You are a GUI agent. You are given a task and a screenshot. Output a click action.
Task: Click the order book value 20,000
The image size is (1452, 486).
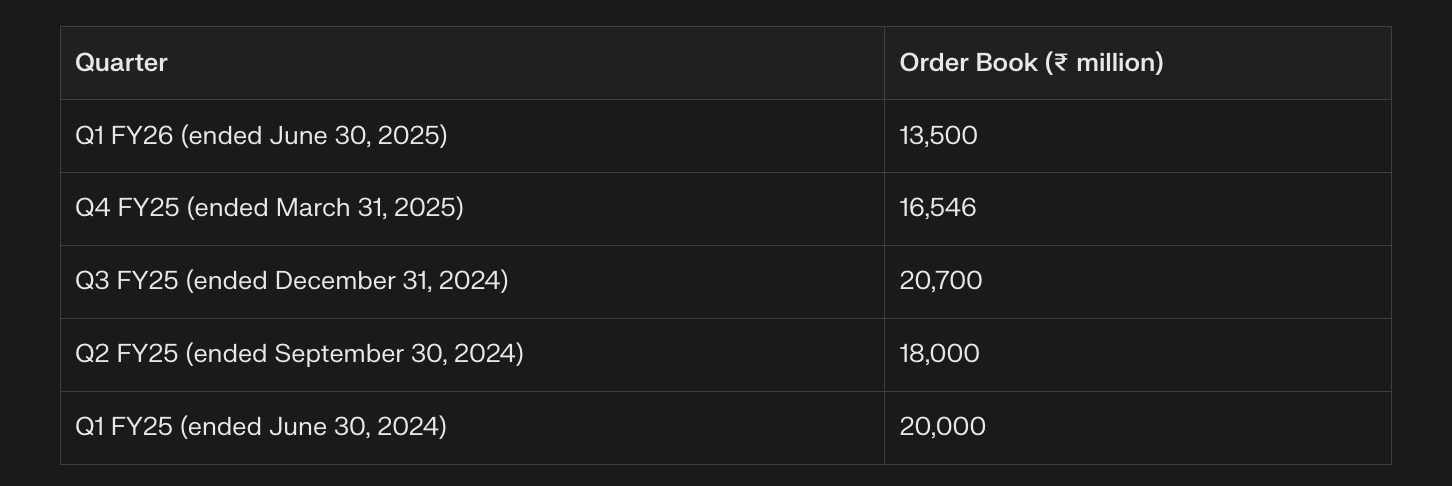(x=942, y=427)
